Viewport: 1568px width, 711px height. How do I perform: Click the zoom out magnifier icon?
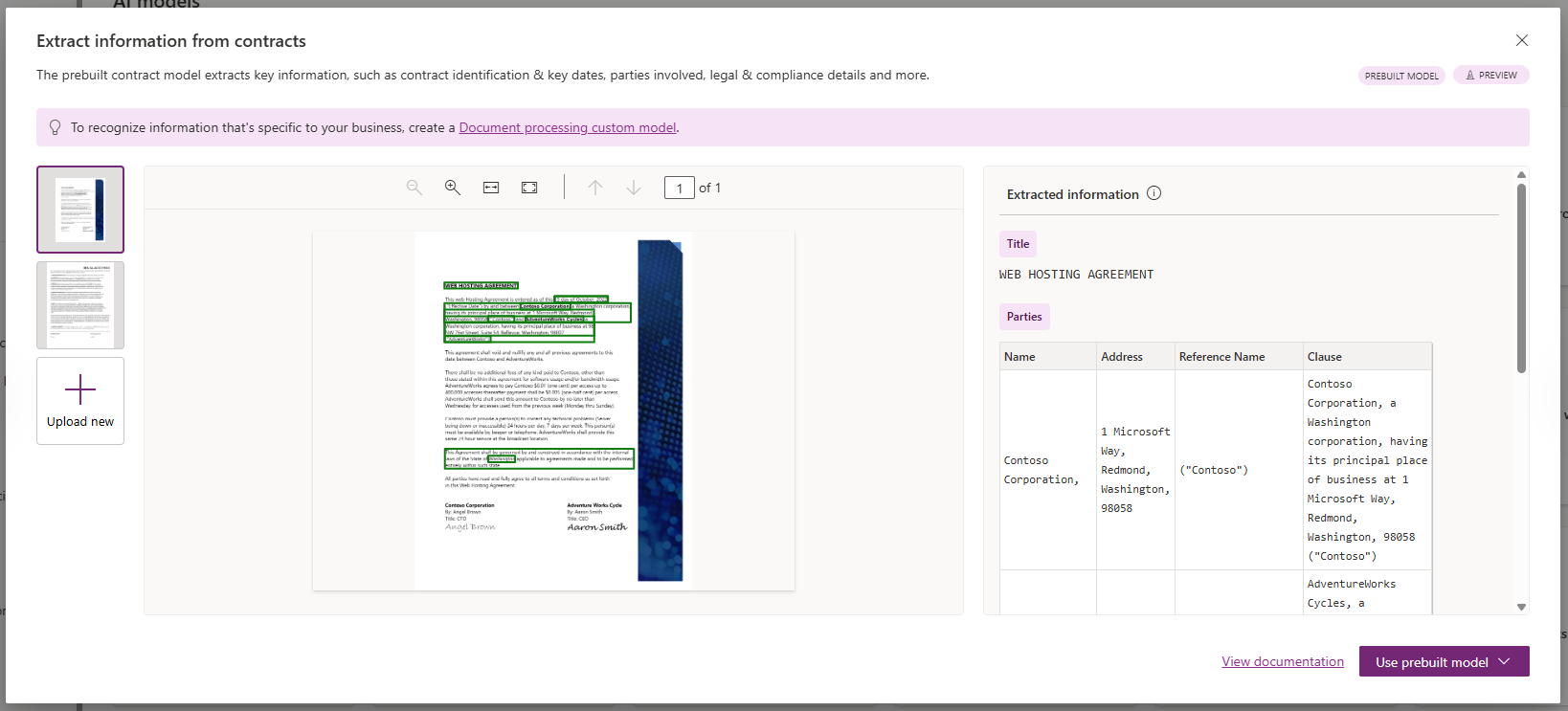[x=414, y=188]
